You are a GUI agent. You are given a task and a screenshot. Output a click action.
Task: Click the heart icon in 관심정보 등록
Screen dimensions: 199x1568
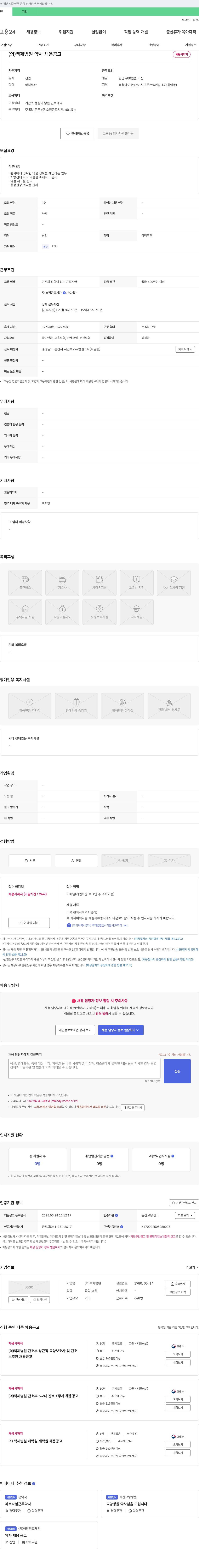[x=68, y=133]
